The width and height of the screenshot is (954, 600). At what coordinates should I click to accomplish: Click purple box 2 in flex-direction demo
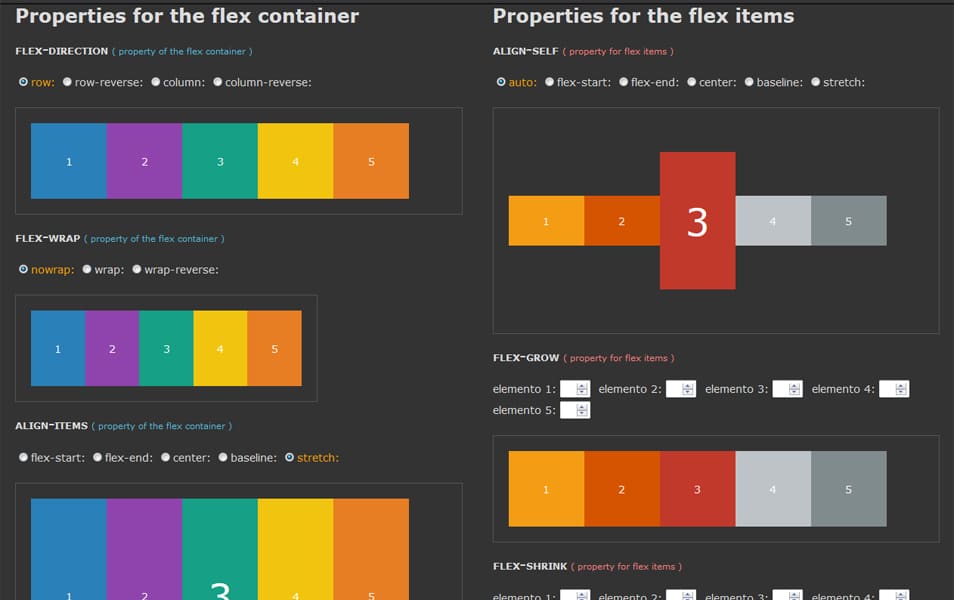click(x=144, y=161)
